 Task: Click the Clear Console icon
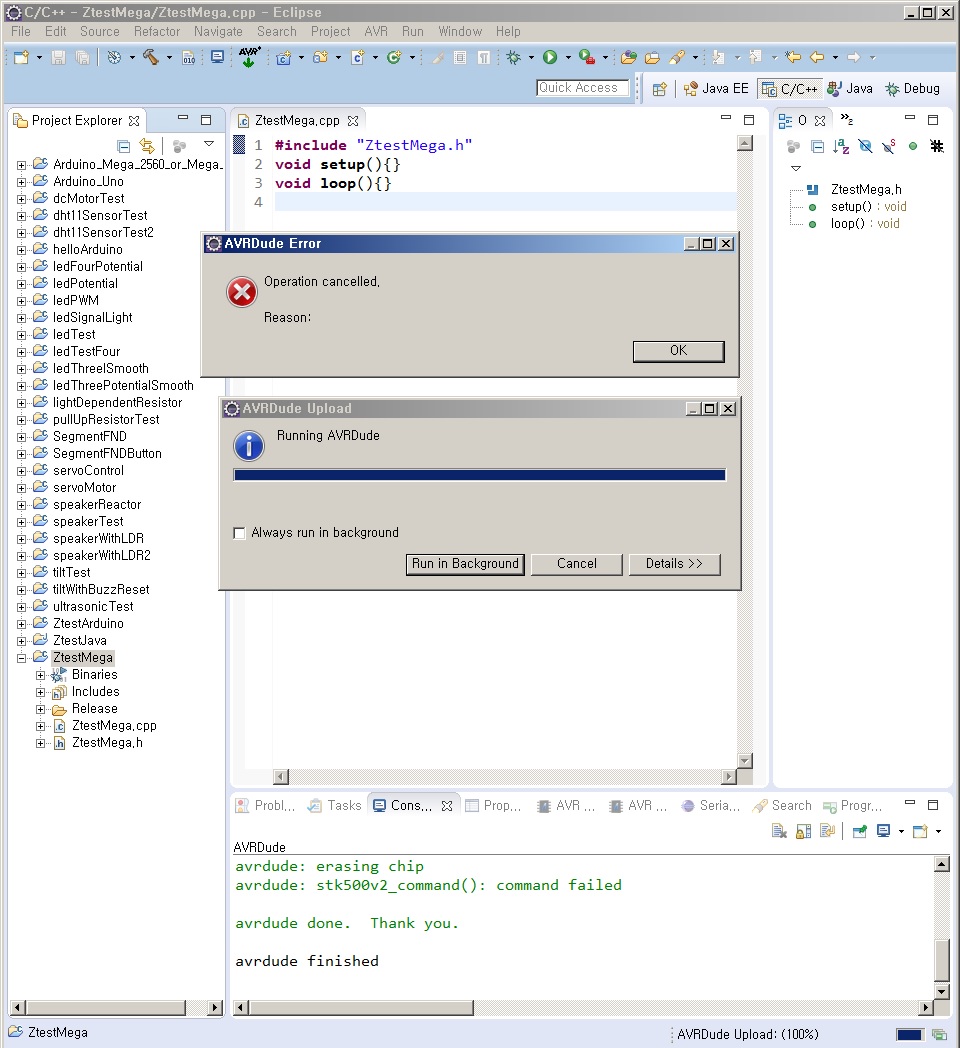(779, 831)
